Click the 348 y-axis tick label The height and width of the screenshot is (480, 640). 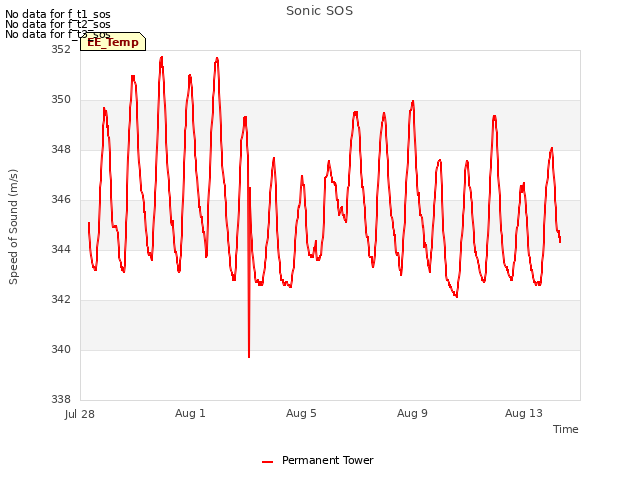(61, 149)
